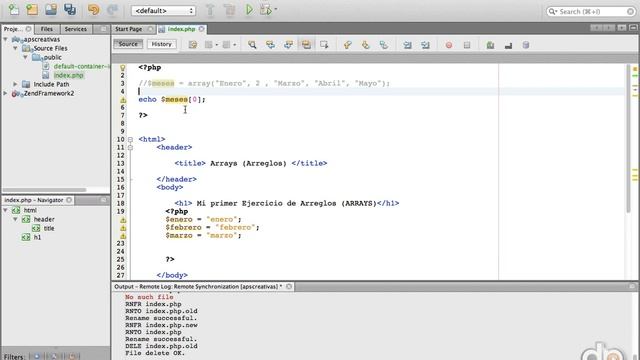
Task: Expand the ZendFramework2 project node
Action: [6, 93]
